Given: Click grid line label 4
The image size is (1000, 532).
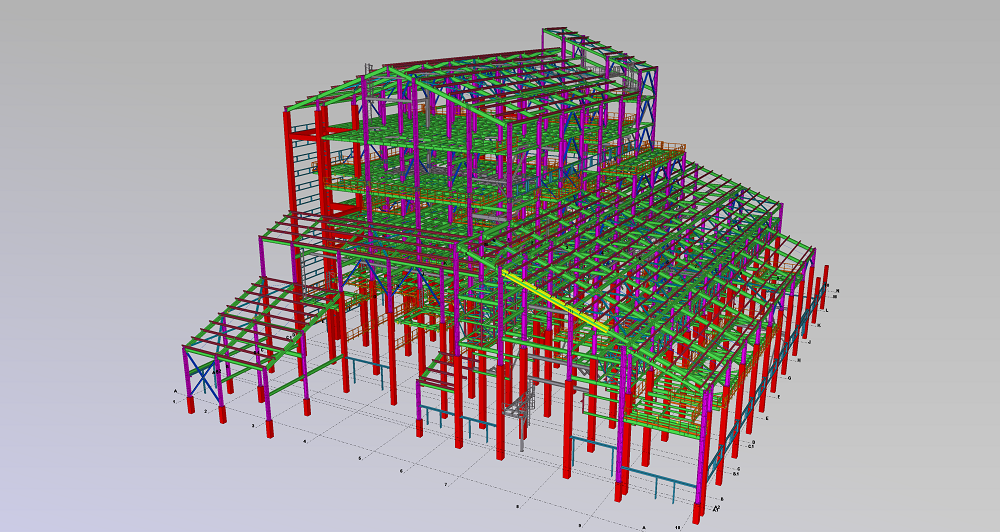Looking at the screenshot, I should coord(305,441).
